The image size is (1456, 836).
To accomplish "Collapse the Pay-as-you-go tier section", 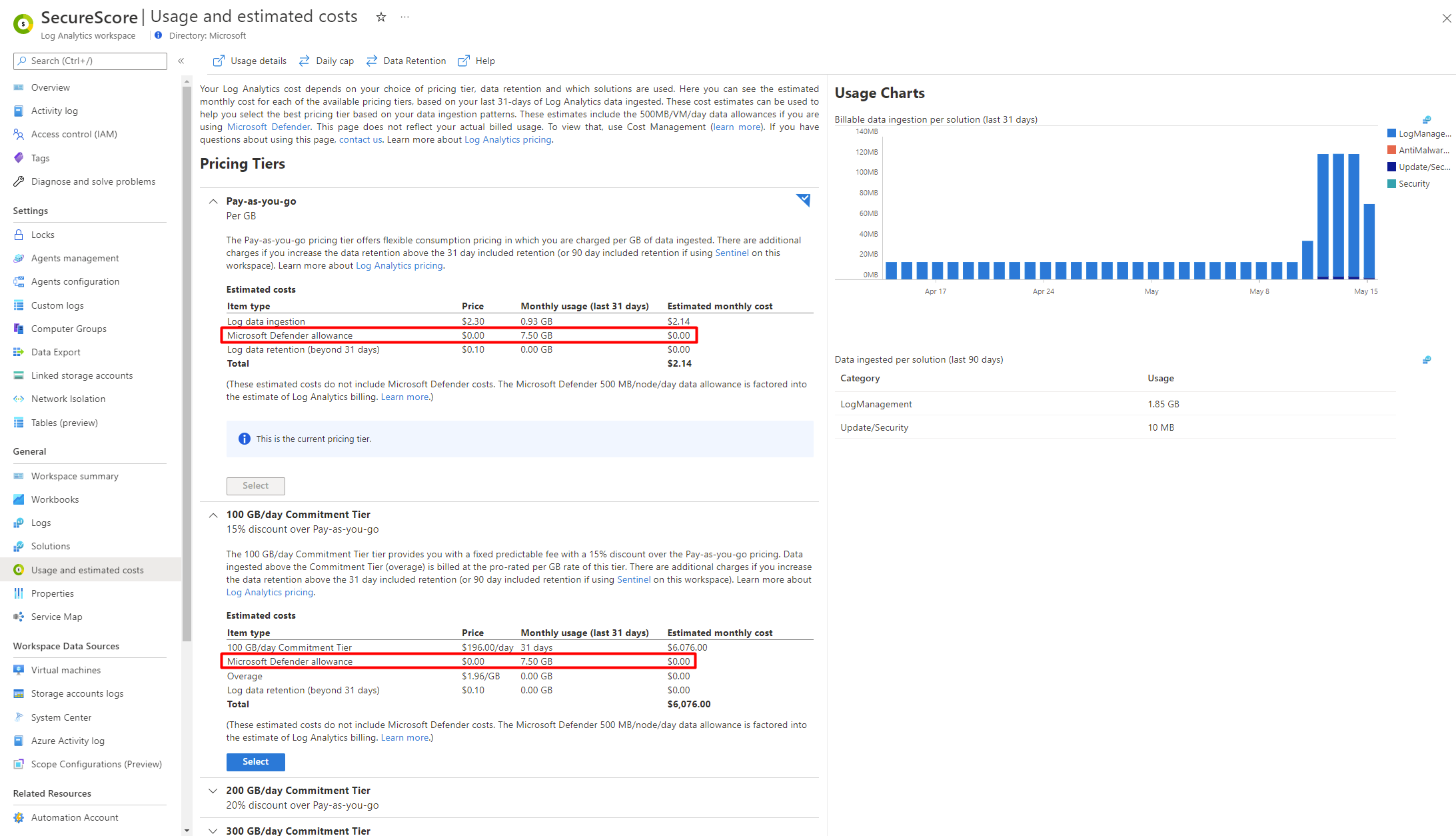I will (x=213, y=201).
